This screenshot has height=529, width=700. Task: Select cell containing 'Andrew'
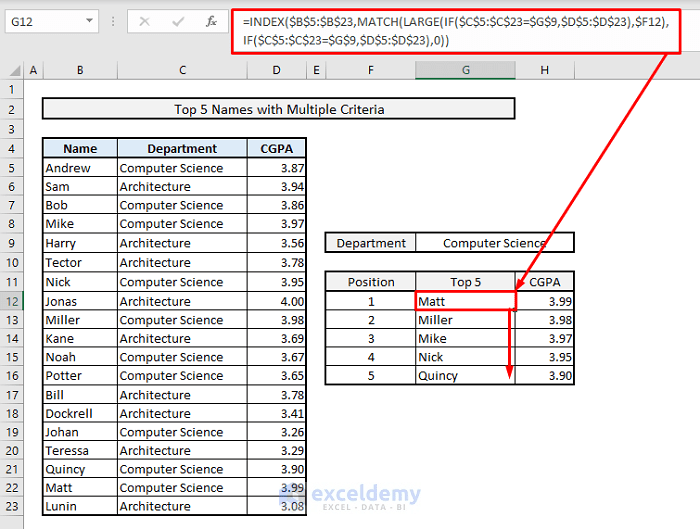80,168
